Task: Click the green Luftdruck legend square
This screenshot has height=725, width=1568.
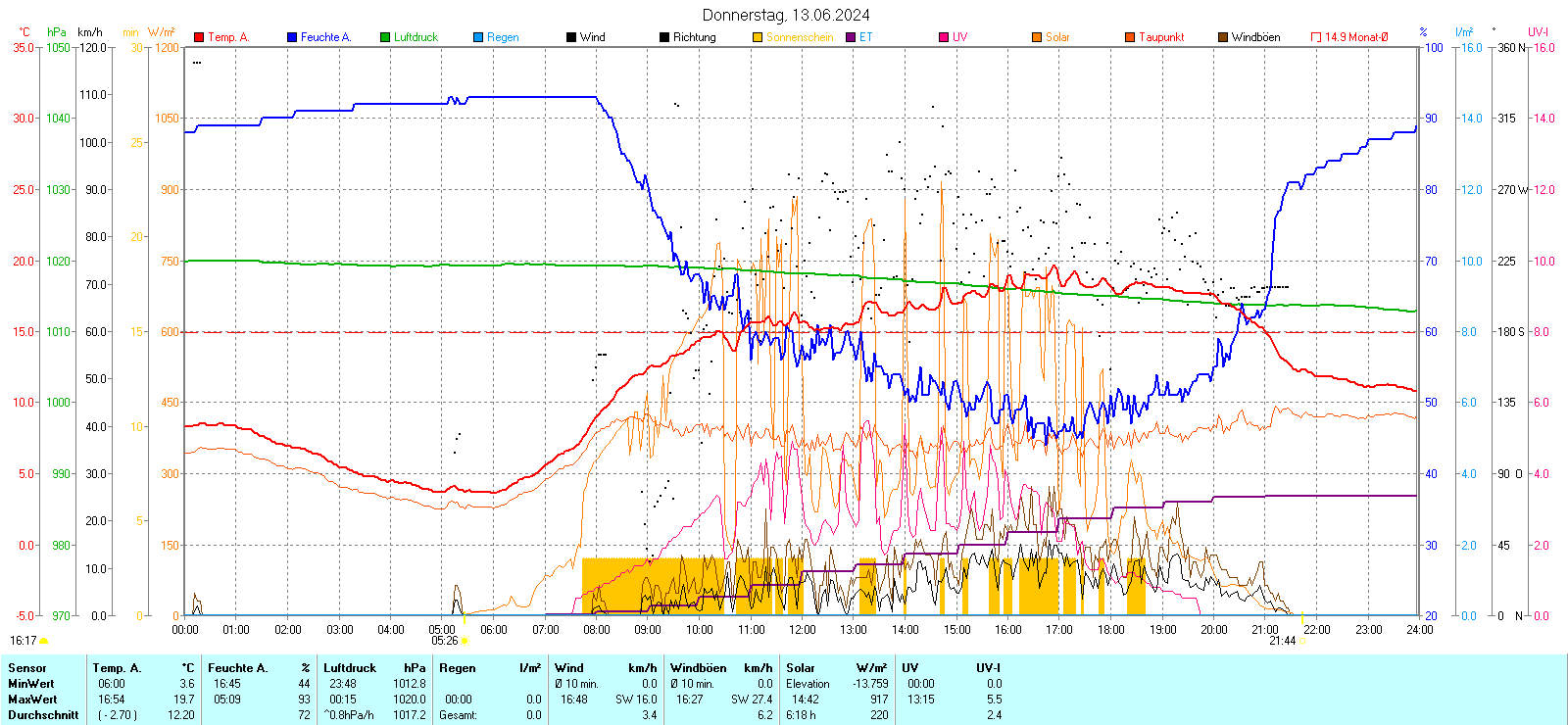Action: 385,37
